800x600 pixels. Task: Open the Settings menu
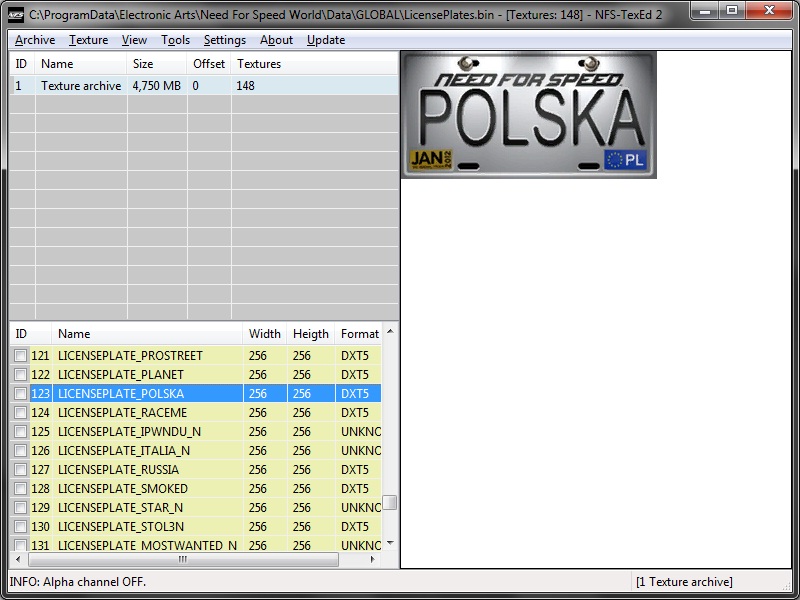click(x=224, y=40)
